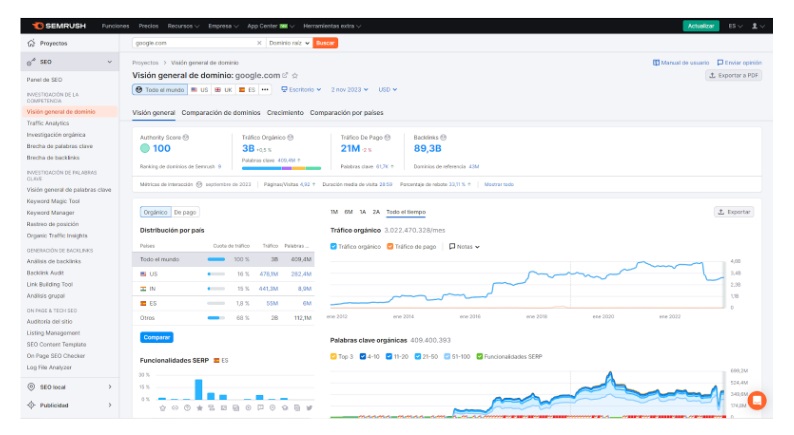Toggle Tráfico orgánico checkbox
The height and width of the screenshot is (435, 794).
[x=333, y=247]
